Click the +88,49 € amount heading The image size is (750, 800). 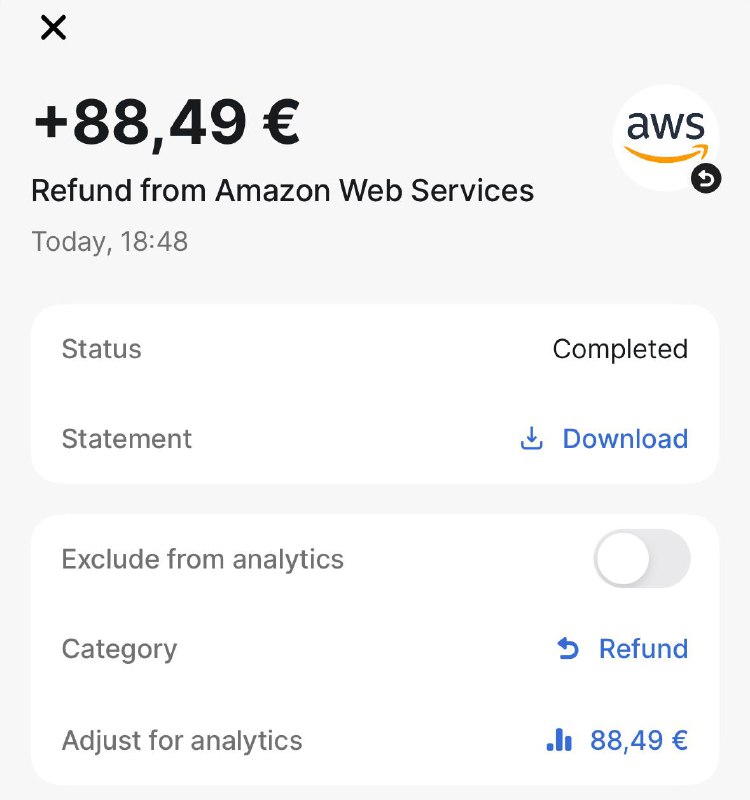point(166,124)
